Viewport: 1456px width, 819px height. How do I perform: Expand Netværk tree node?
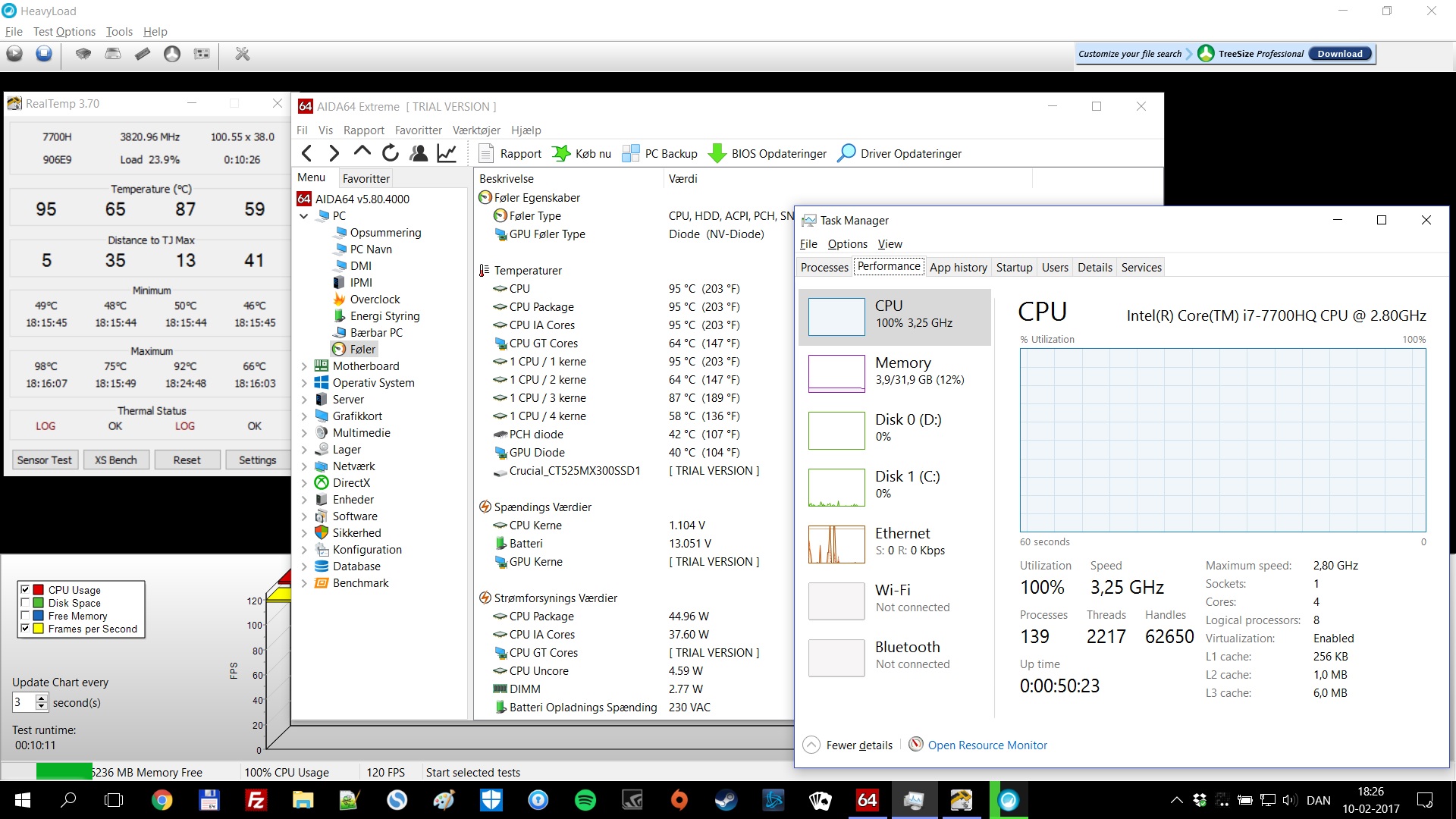click(304, 466)
